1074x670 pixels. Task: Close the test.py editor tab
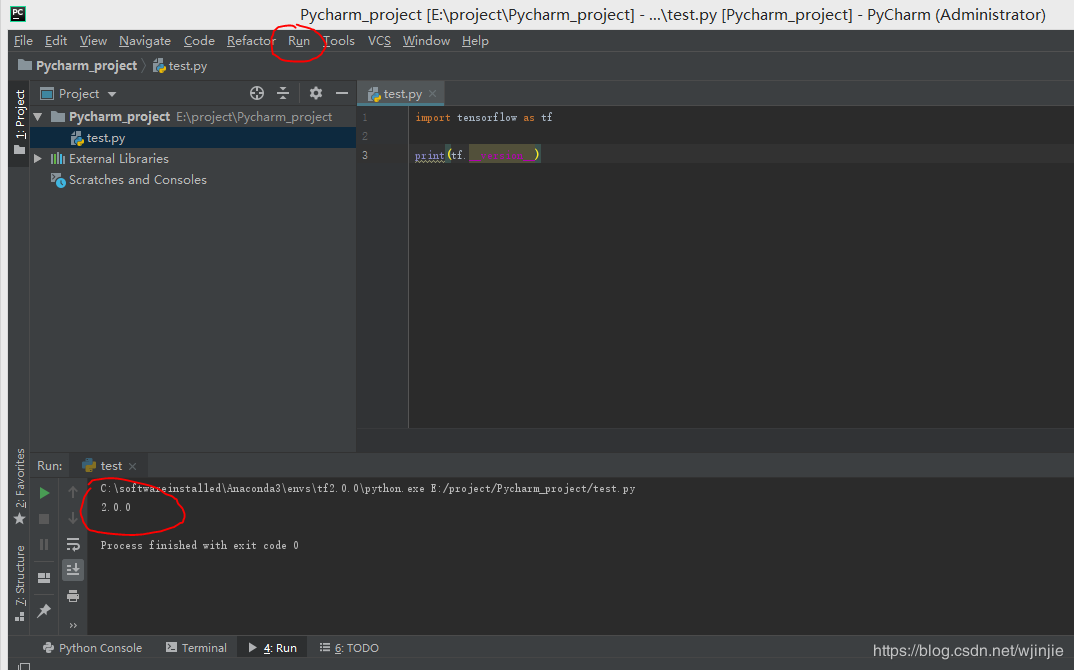[x=432, y=94]
